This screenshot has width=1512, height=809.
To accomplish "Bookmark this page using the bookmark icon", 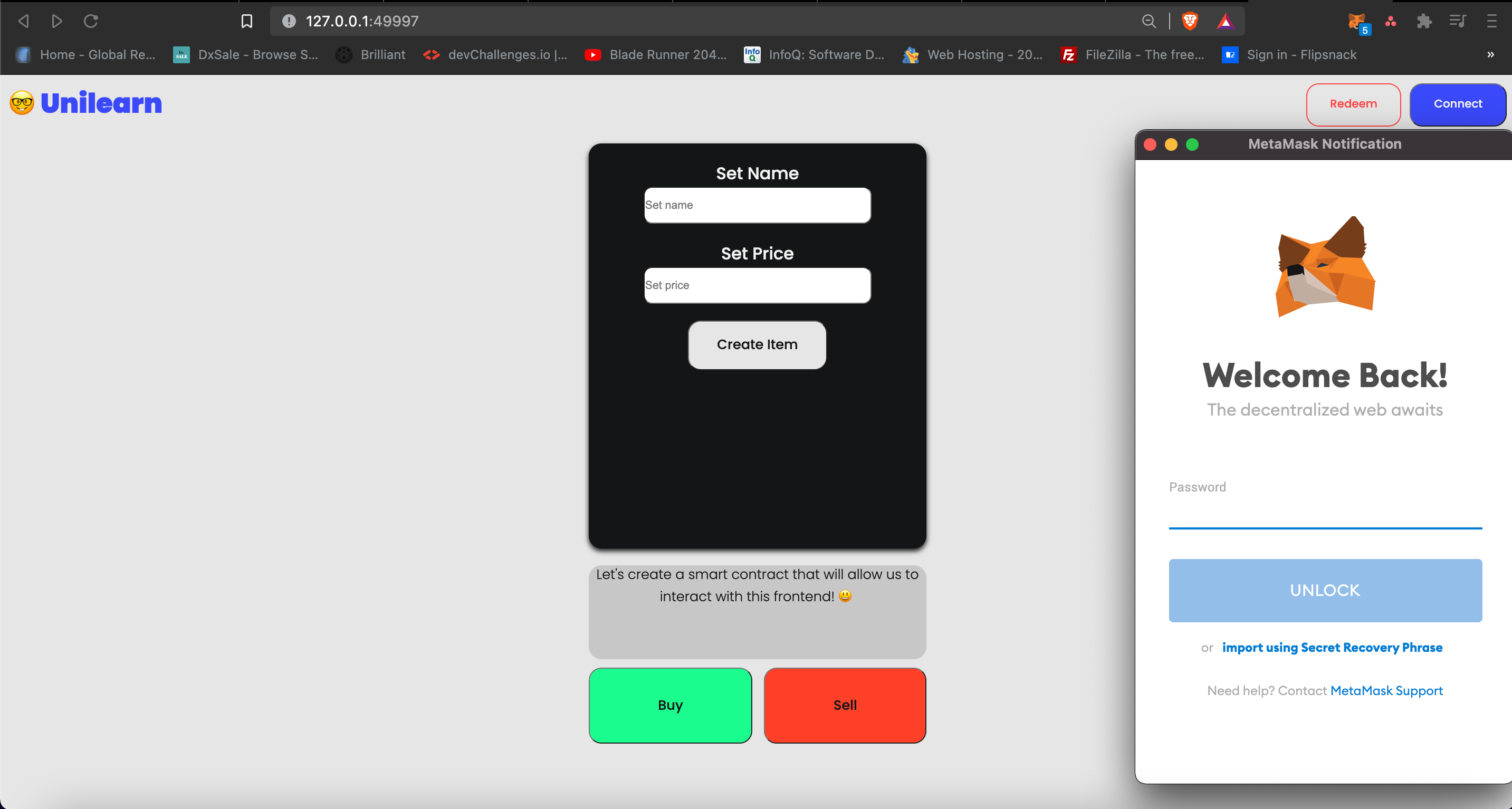I will [x=246, y=21].
